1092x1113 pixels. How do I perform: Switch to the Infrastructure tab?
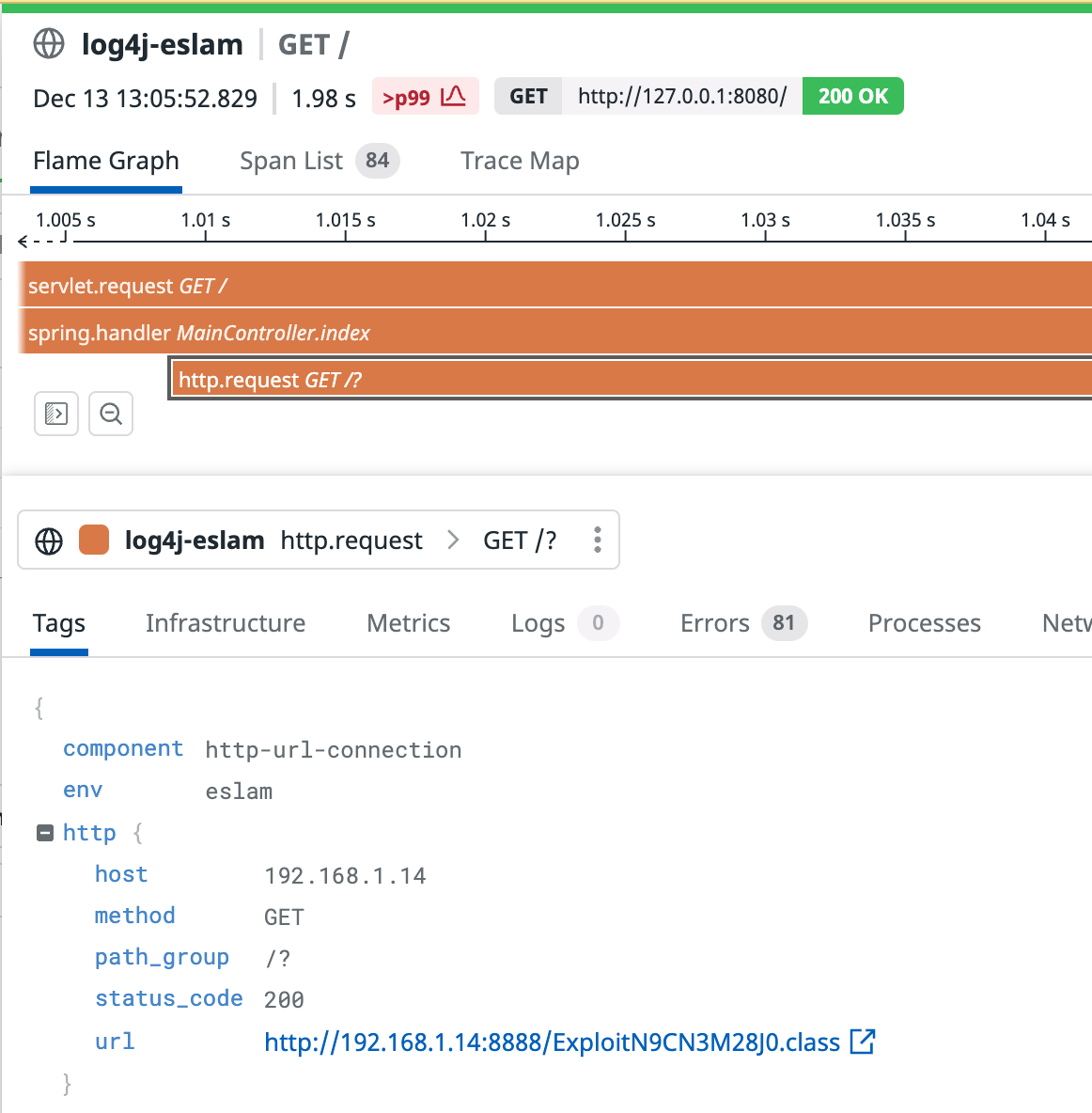[x=226, y=623]
